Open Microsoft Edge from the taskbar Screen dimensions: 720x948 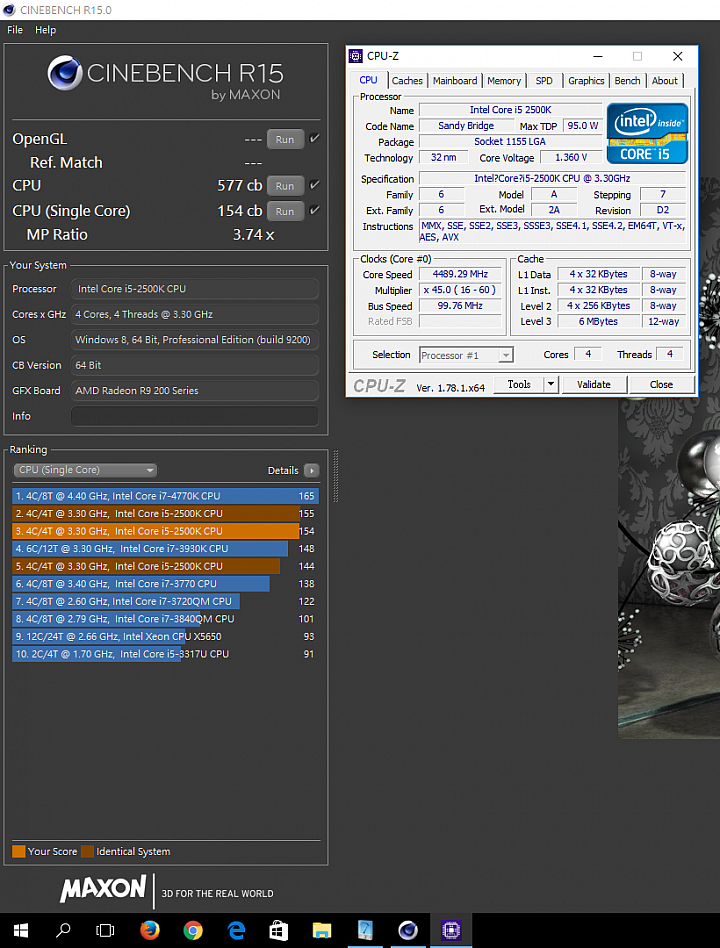click(236, 930)
